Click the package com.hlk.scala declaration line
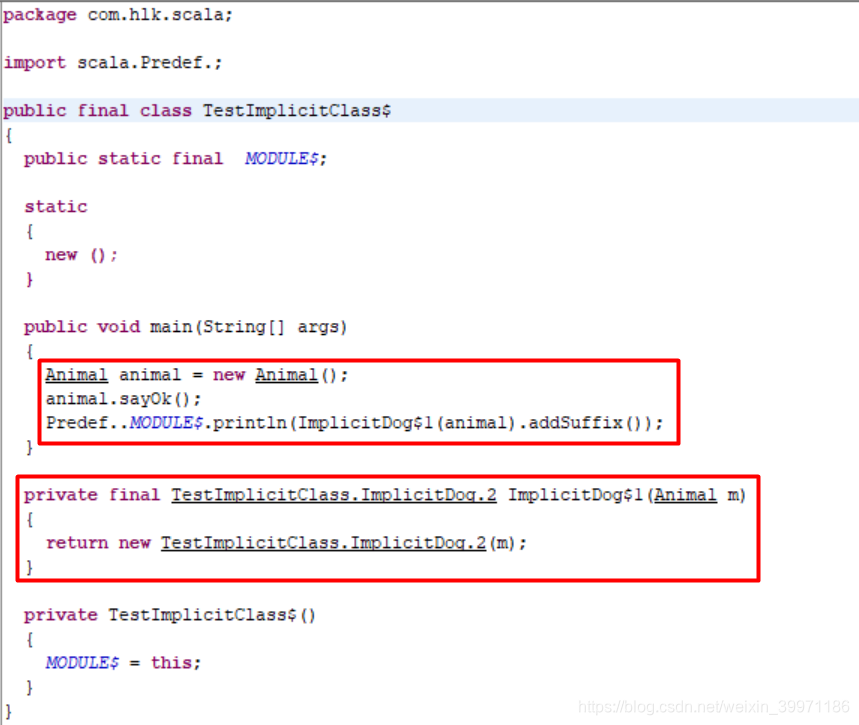The height and width of the screenshot is (725, 859). point(118,15)
